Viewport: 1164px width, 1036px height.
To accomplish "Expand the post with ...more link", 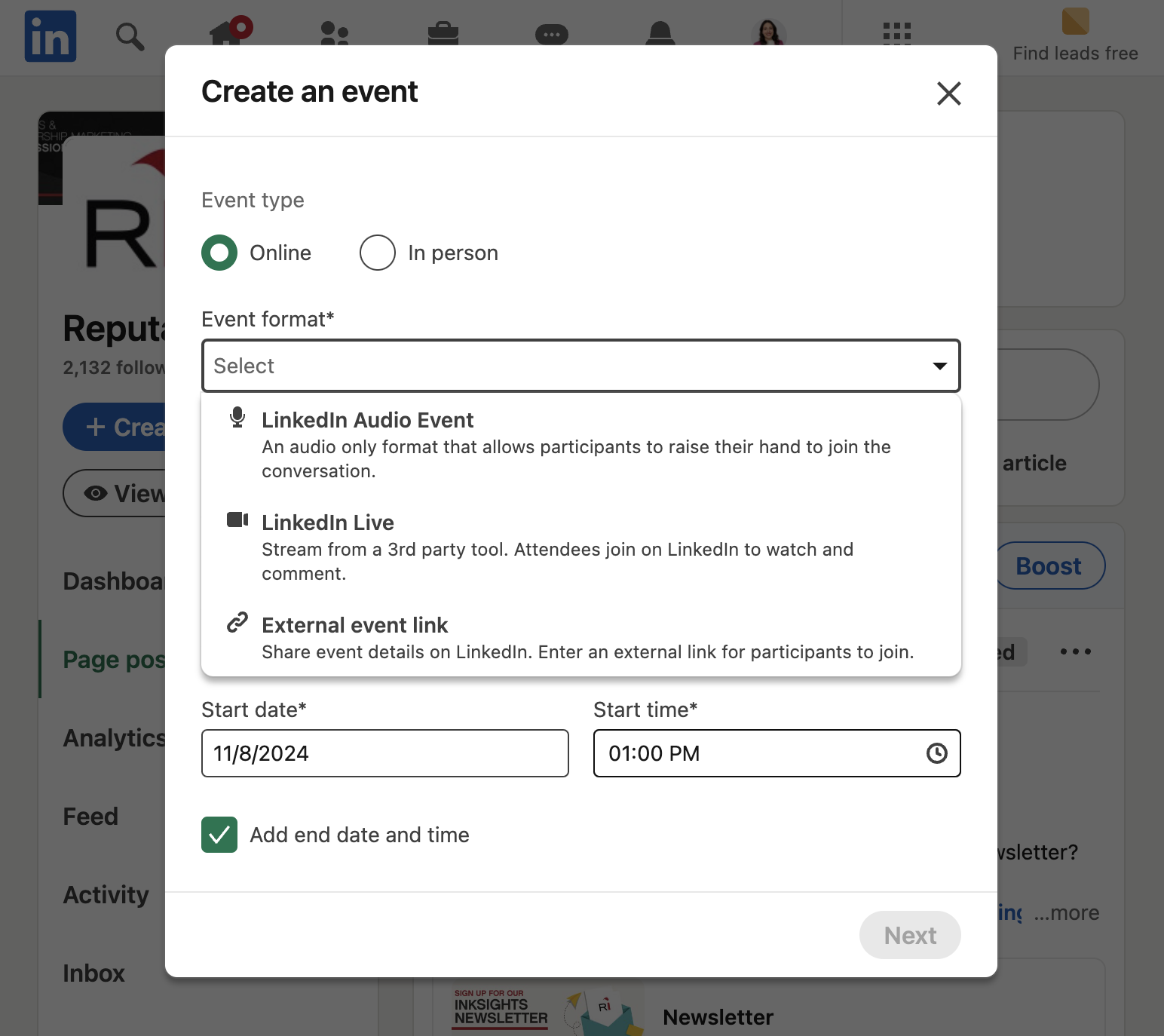I will pyautogui.click(x=1067, y=912).
